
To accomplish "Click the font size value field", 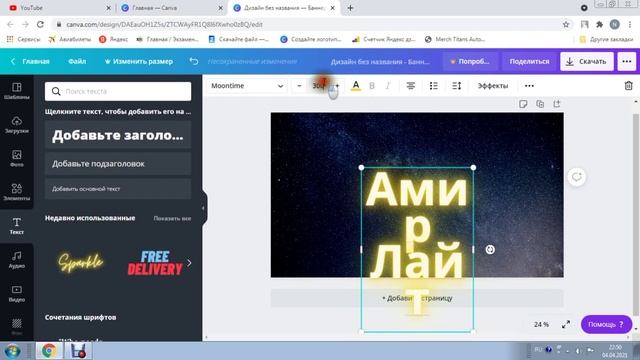I will (x=318, y=86).
